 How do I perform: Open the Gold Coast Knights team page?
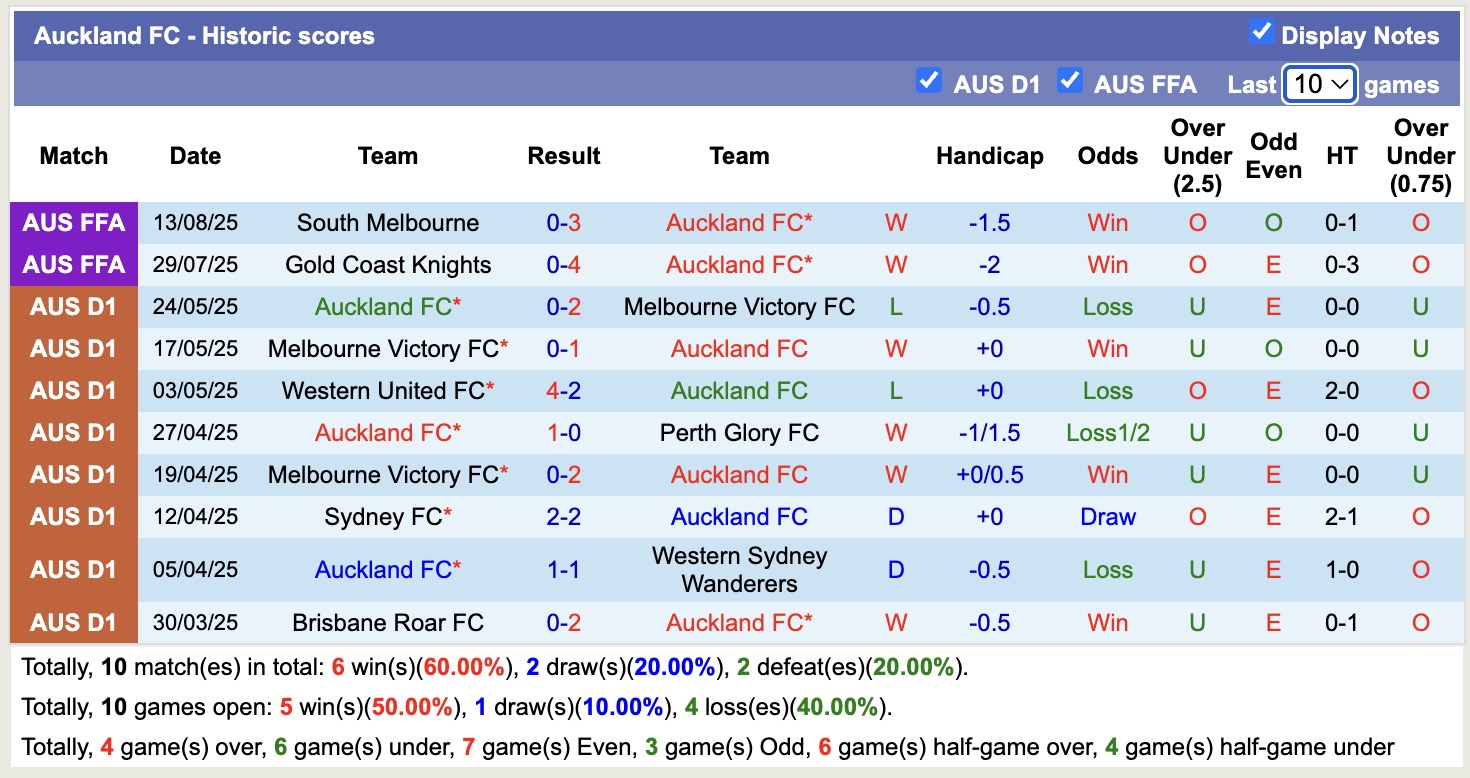tap(388, 264)
